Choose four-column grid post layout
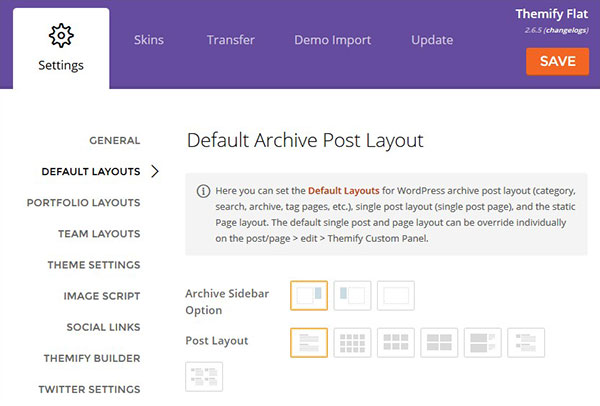 pos(352,342)
